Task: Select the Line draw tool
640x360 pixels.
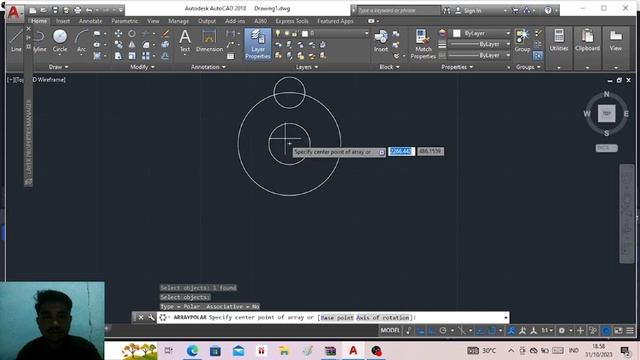Action: coord(16,41)
